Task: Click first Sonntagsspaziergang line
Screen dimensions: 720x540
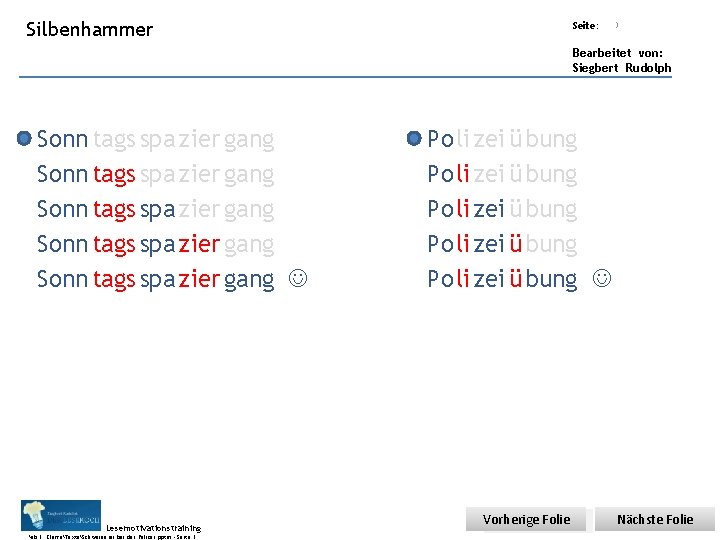Action: point(155,139)
